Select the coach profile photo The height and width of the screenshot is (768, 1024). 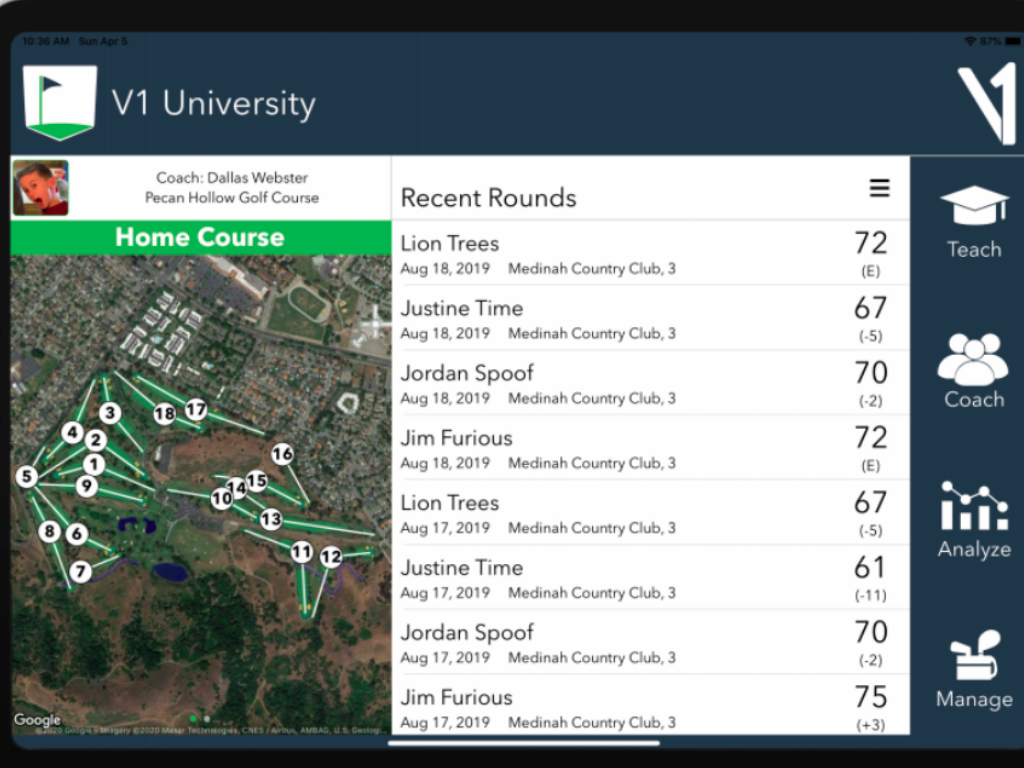40,188
